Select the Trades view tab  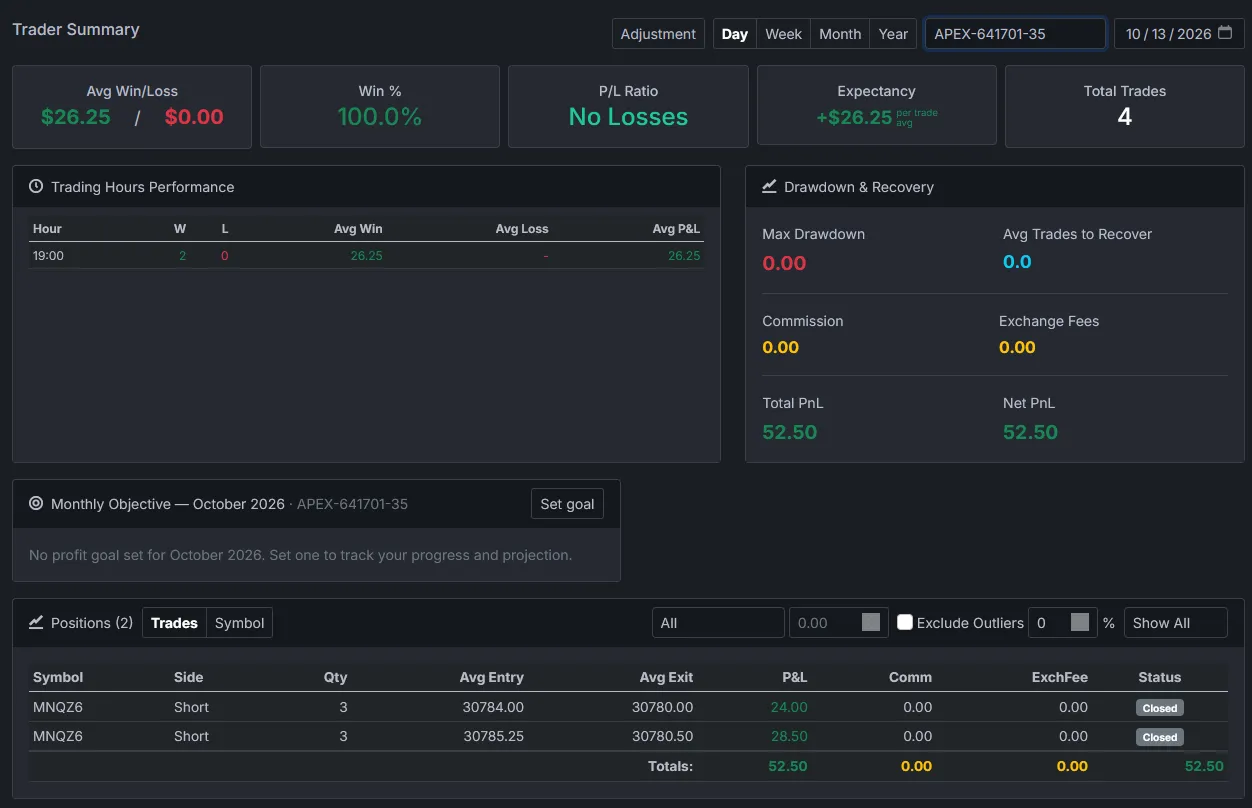pos(174,623)
